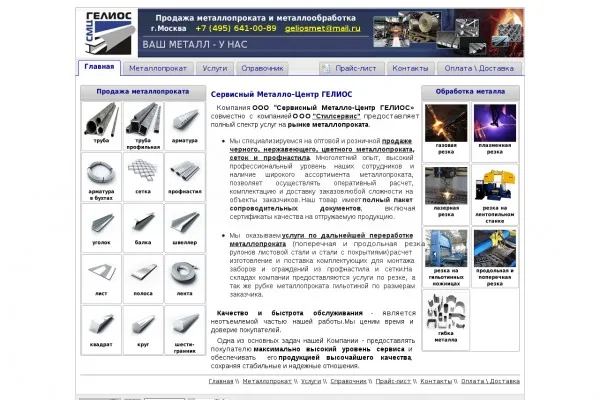
Task: Follow услуги по дальнейшей переработке металлопроката link
Action: 321,240
